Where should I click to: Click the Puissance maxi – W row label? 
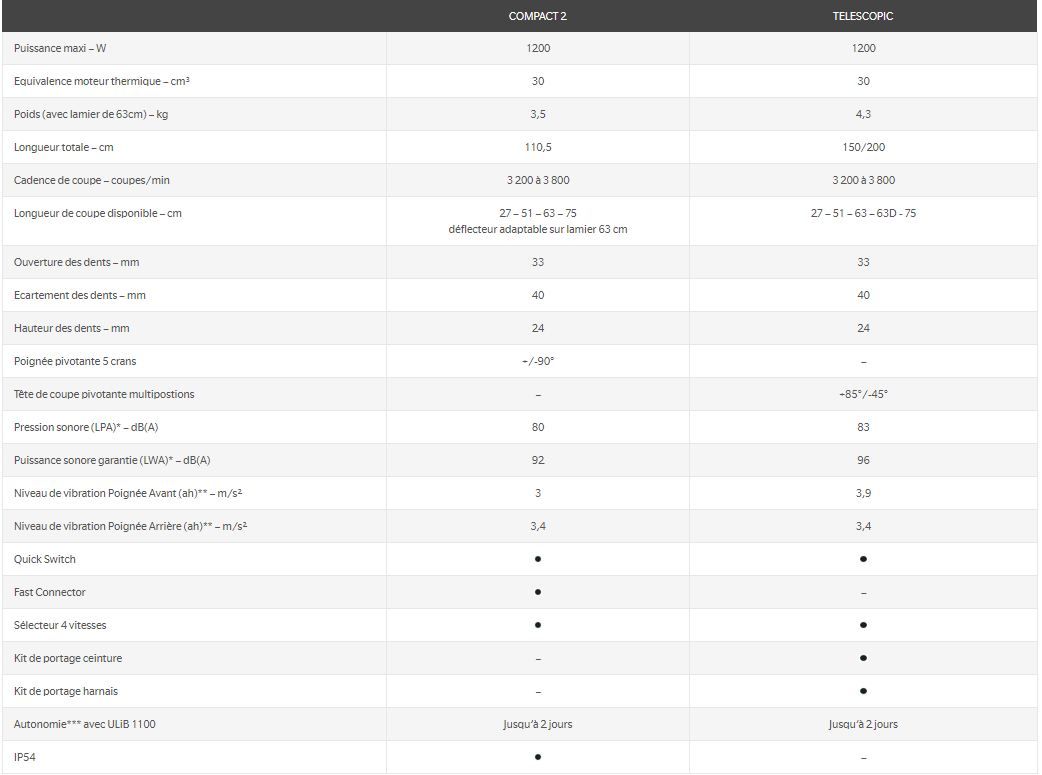pos(60,48)
